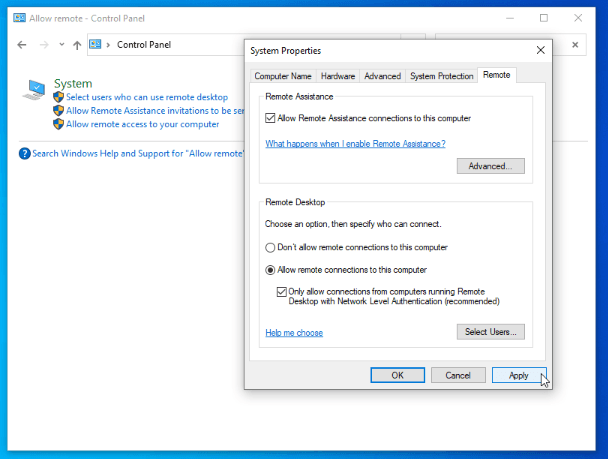608x459 pixels.
Task: Toggle Allow Remote Assistance connections checkbox
Action: pyautogui.click(x=271, y=118)
